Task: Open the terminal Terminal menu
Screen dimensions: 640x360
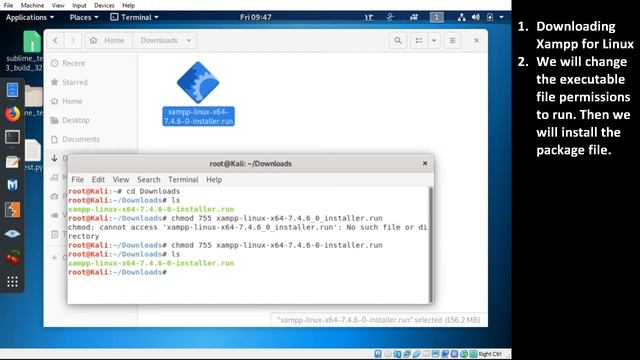Action: pyautogui.click(x=183, y=180)
